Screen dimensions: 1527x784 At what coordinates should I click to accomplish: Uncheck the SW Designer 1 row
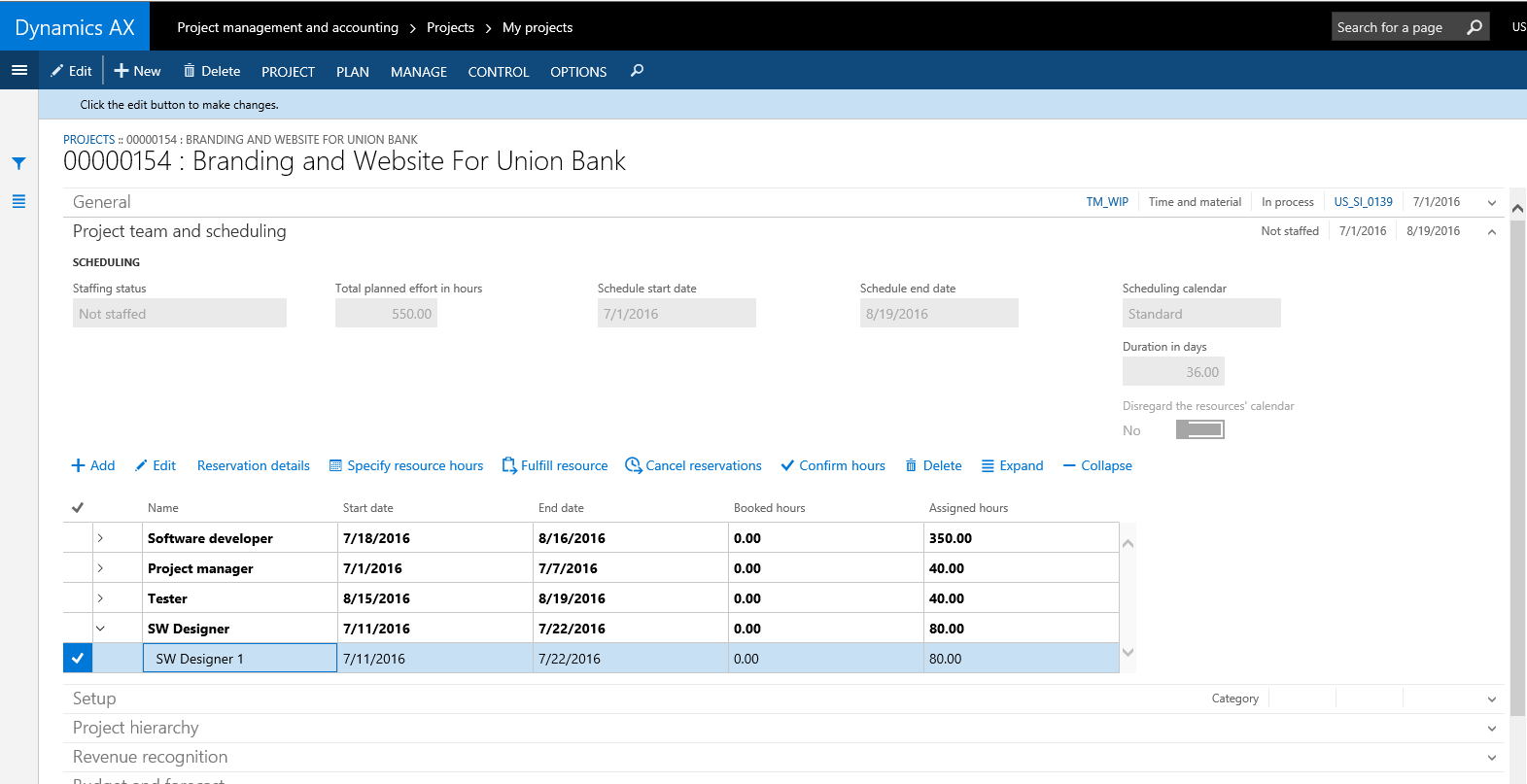tap(78, 658)
